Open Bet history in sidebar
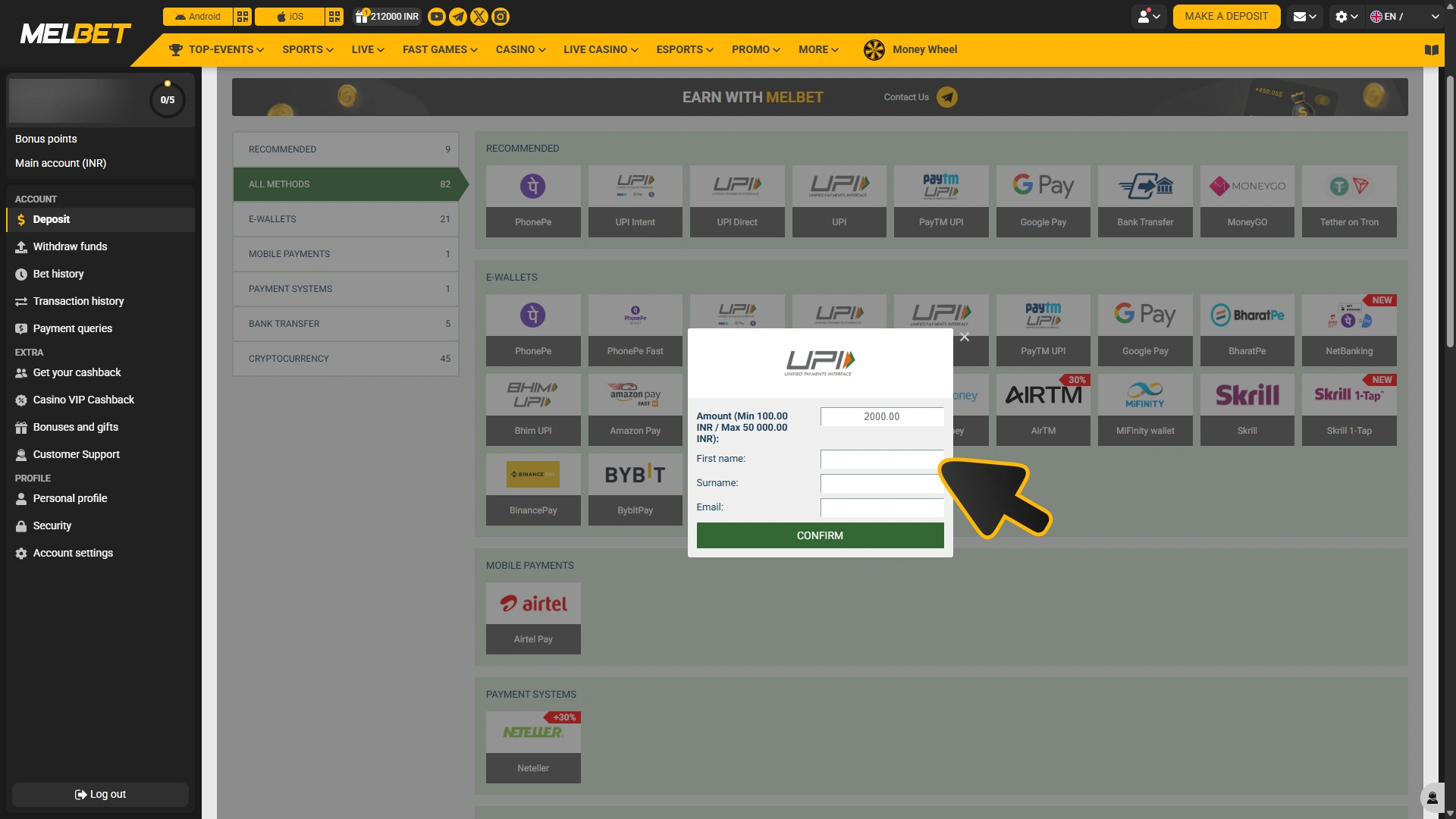 [100, 274]
